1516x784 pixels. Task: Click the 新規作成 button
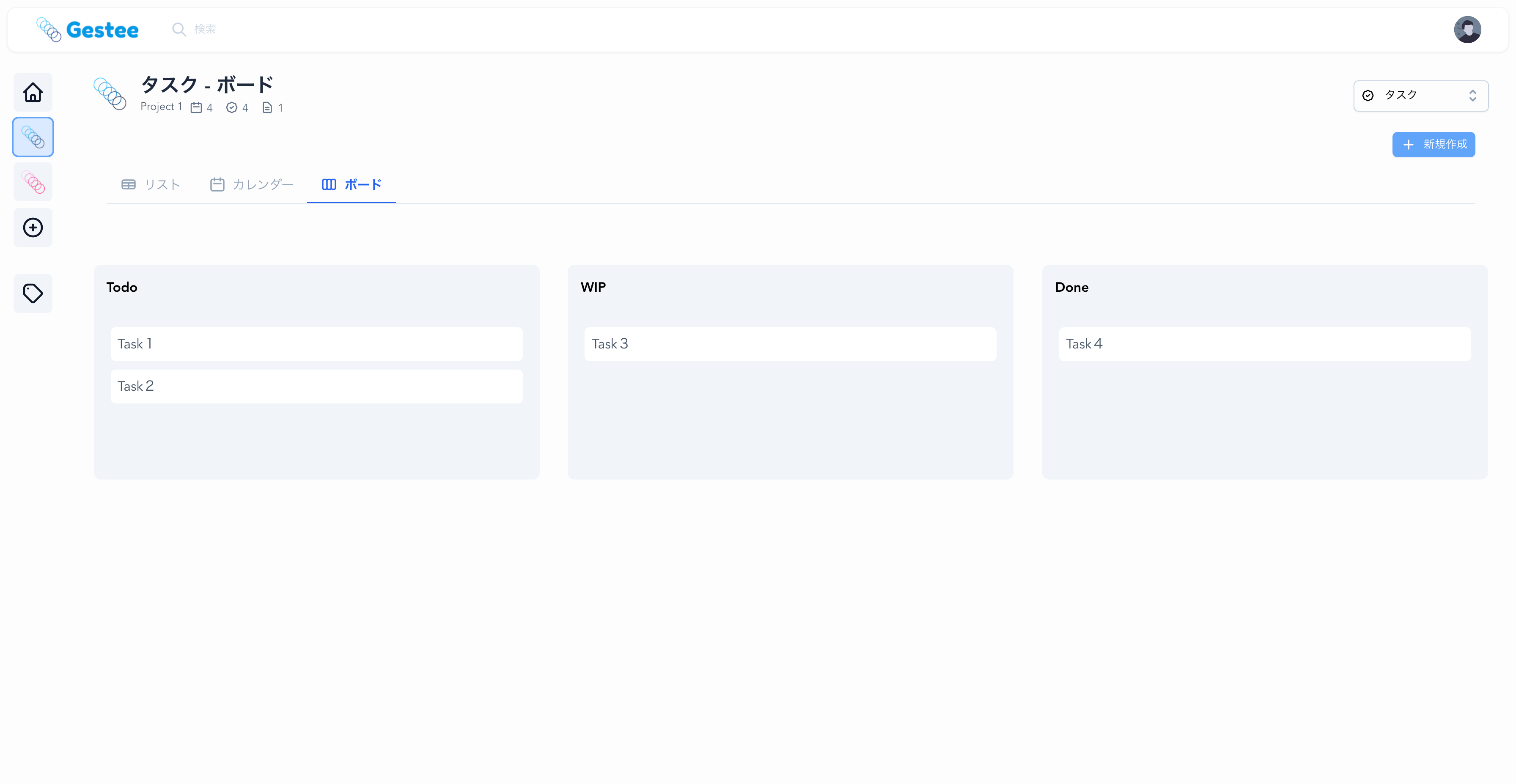pos(1434,145)
